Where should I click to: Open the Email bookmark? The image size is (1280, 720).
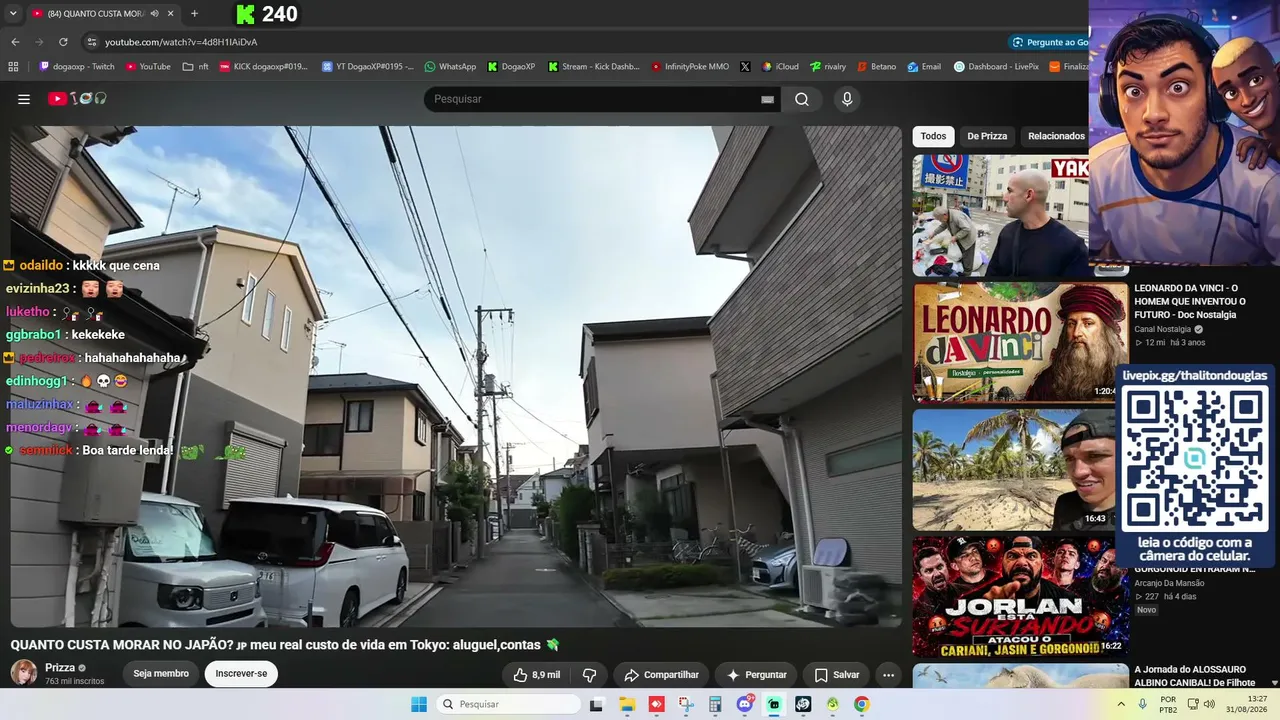tap(924, 67)
